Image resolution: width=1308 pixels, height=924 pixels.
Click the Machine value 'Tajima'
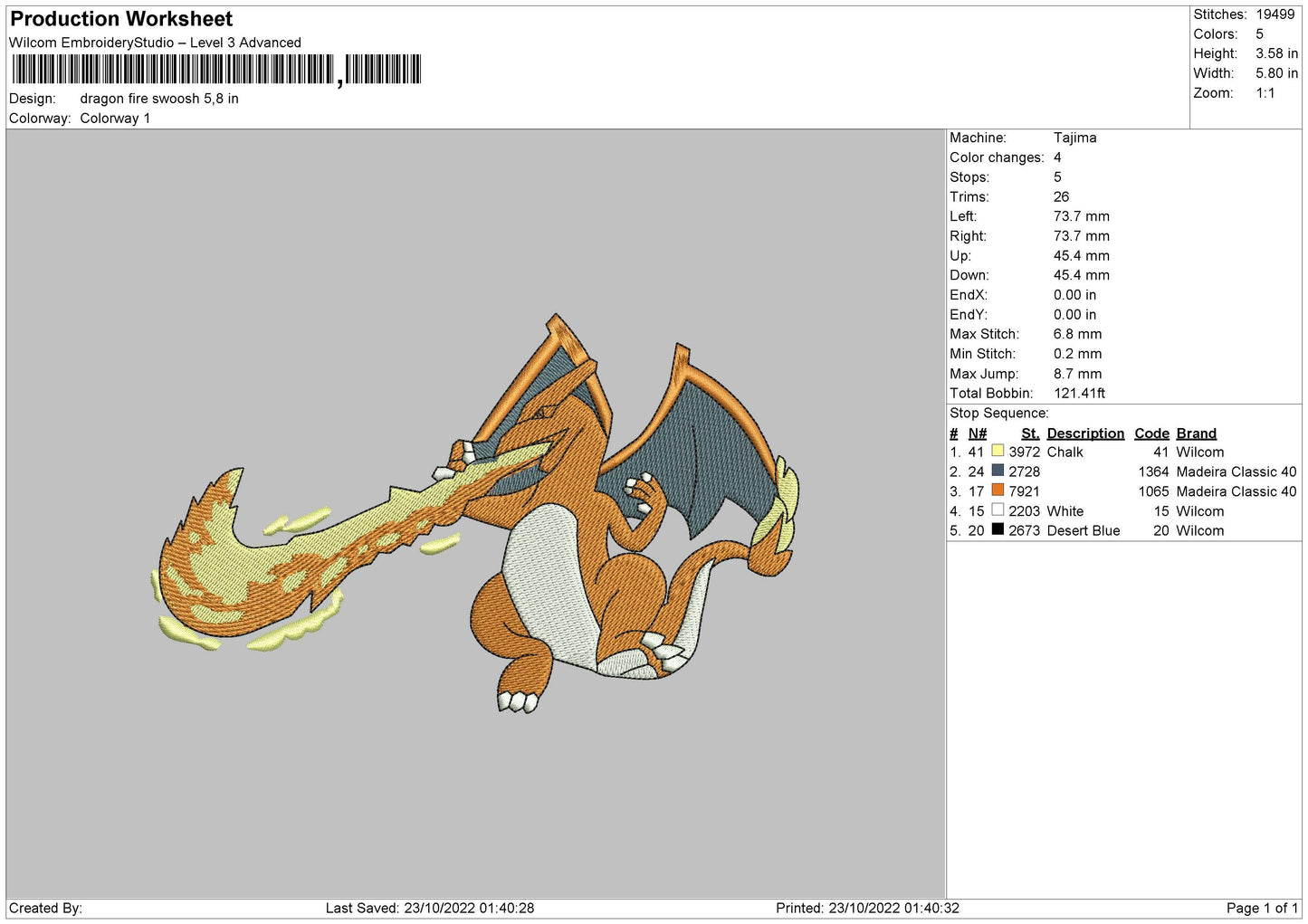click(x=1074, y=138)
